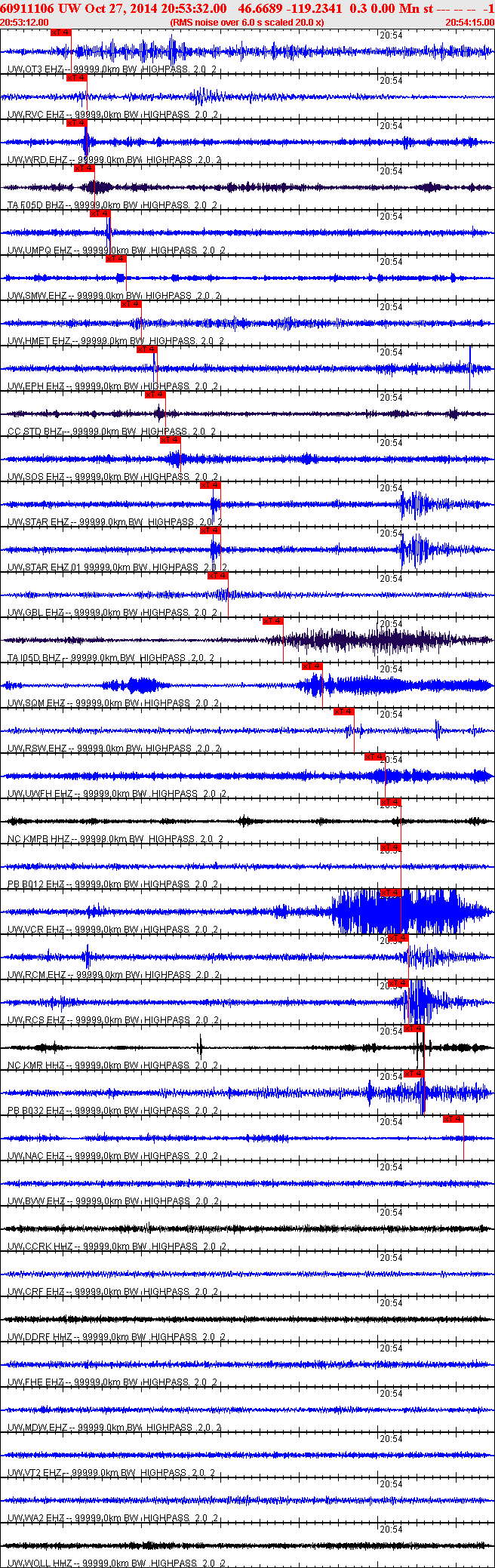495x1568 pixels.
Task: Click the 'TA.I05D BHZ' station label
Action: 35,658
